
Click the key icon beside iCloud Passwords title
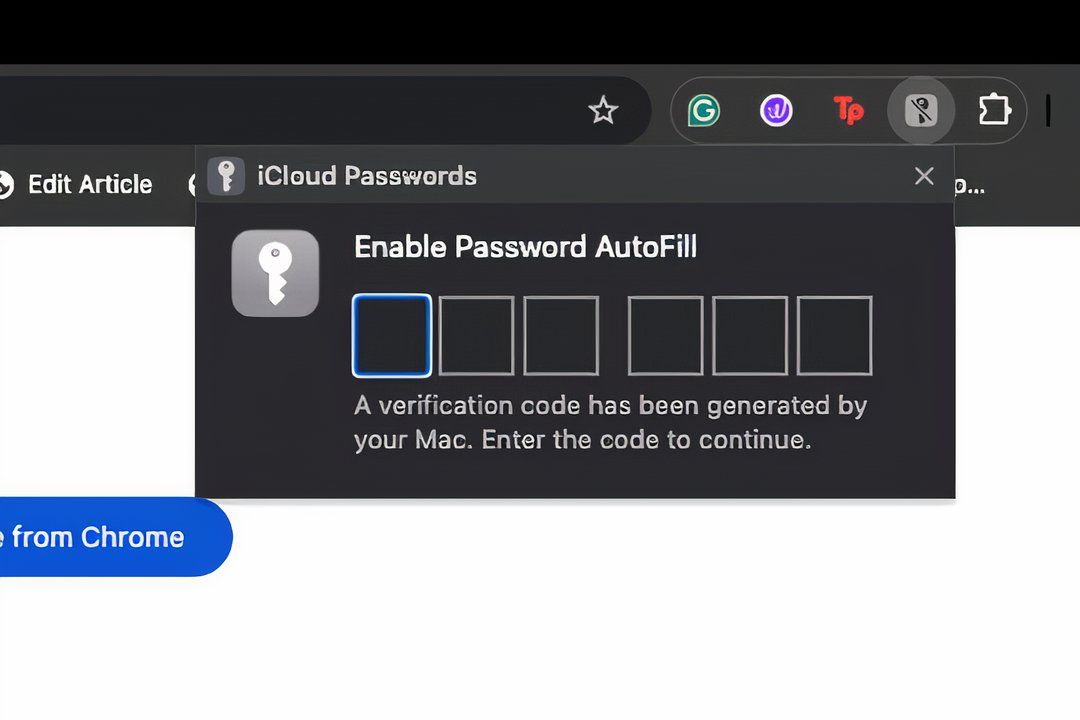[x=226, y=175]
